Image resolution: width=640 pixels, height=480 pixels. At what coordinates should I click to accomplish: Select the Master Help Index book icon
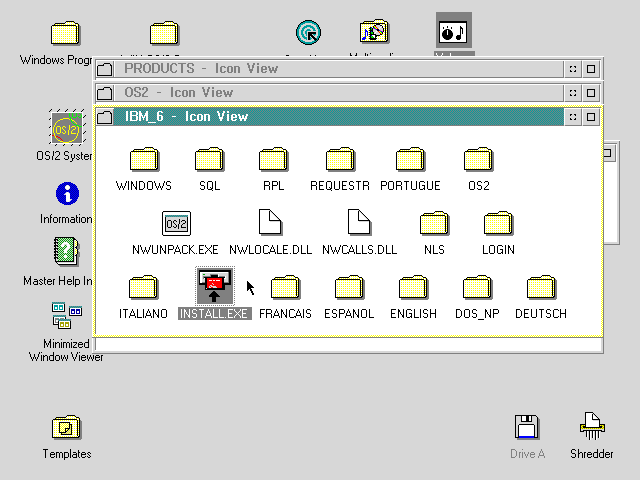coord(66,251)
